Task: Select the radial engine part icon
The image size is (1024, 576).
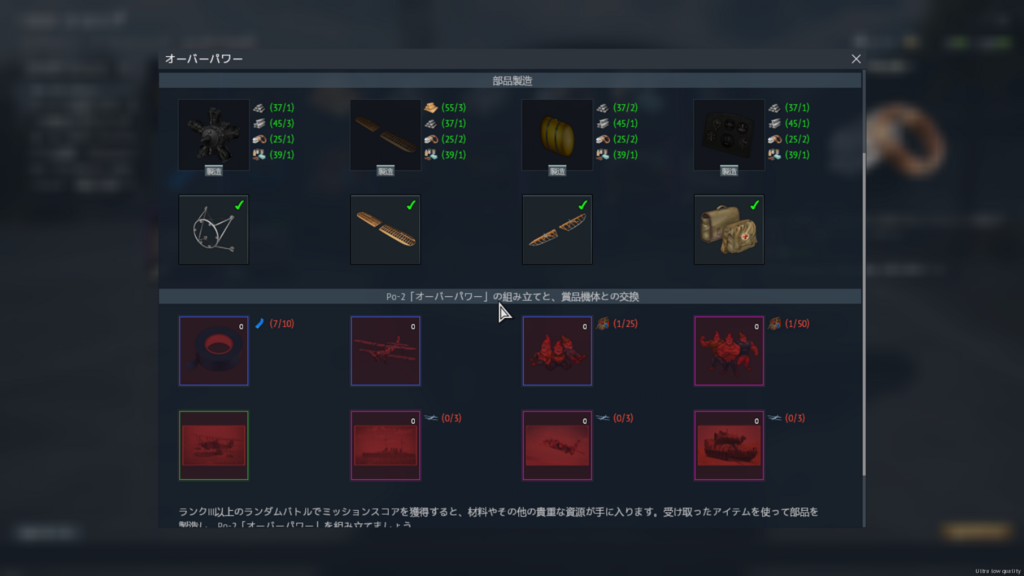Action: [x=213, y=131]
